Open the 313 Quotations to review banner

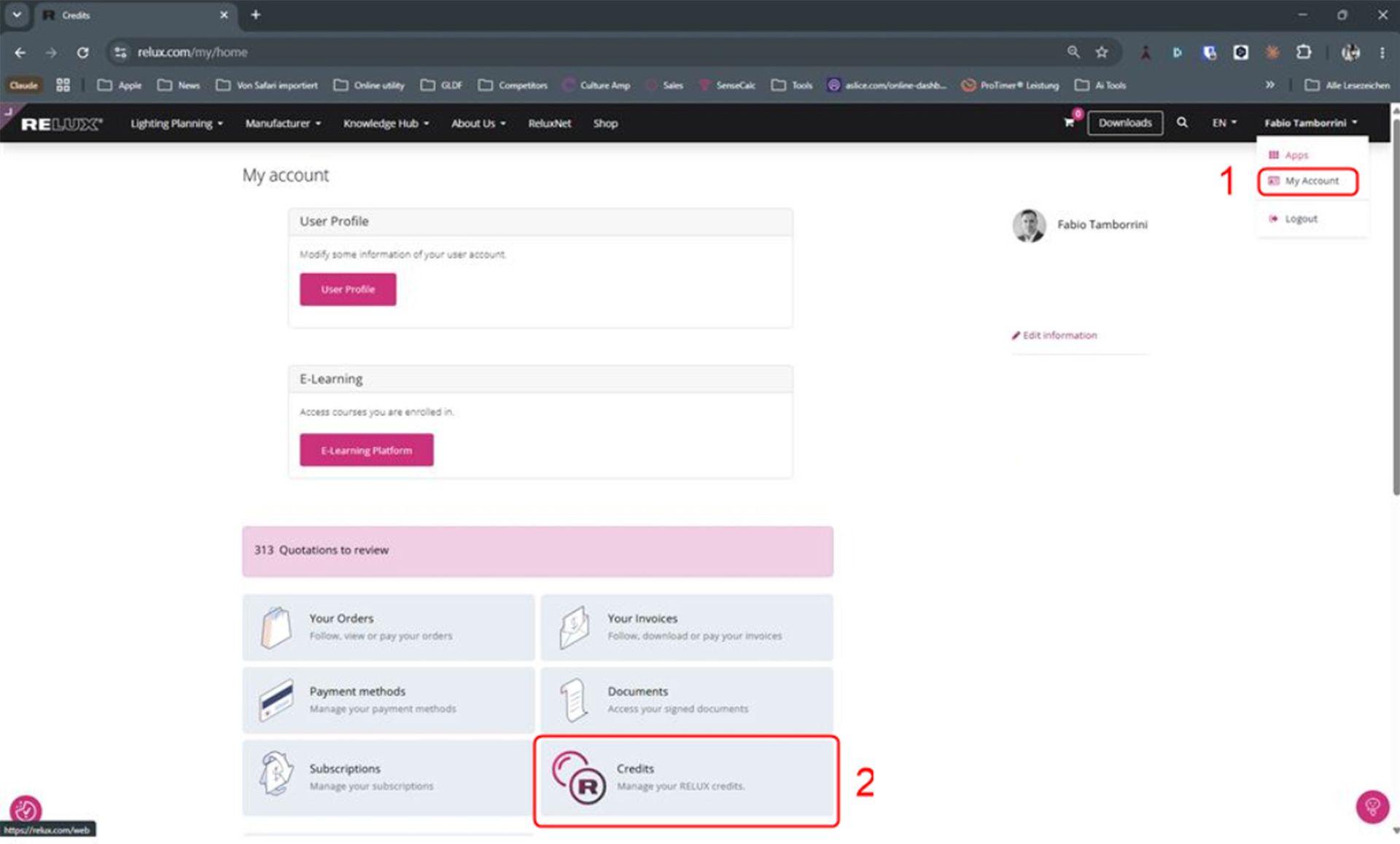click(x=538, y=552)
